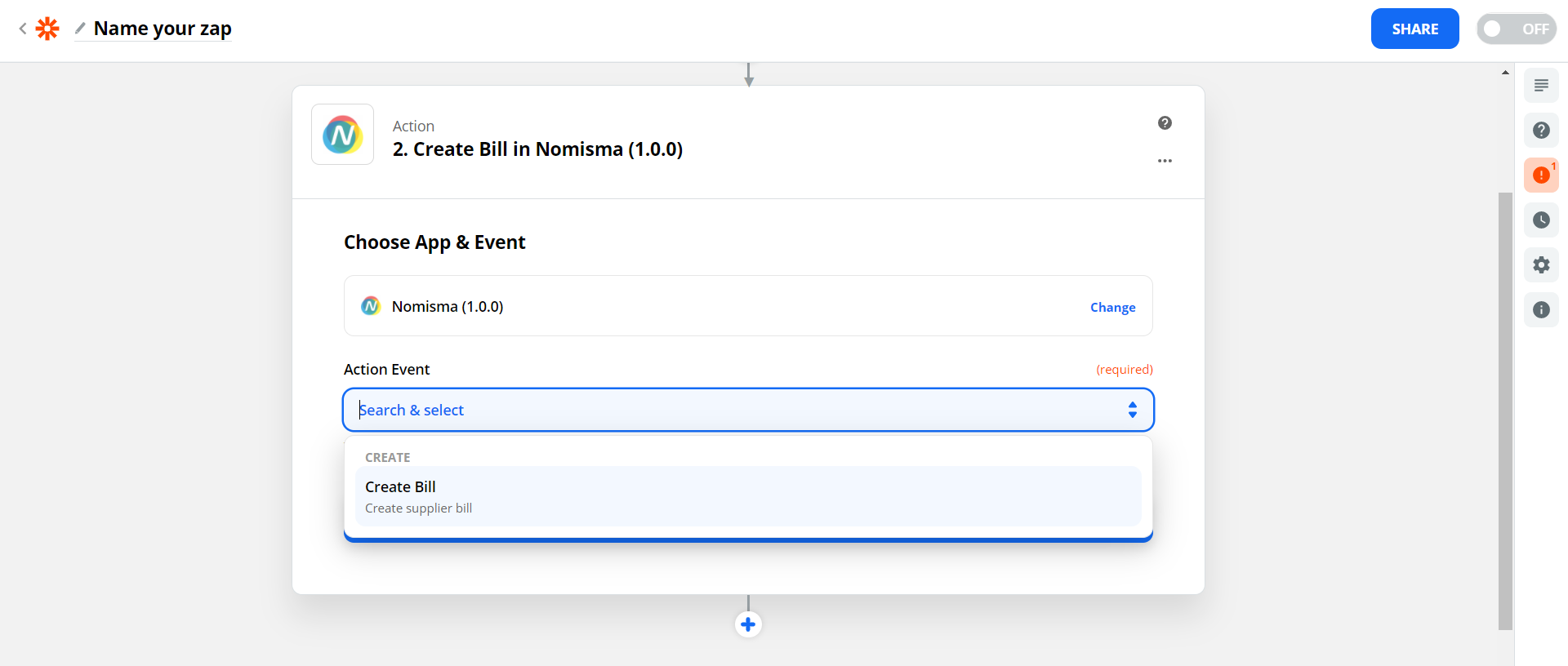1568x666 pixels.
Task: Go back using the left chevron arrow
Action: [23, 29]
